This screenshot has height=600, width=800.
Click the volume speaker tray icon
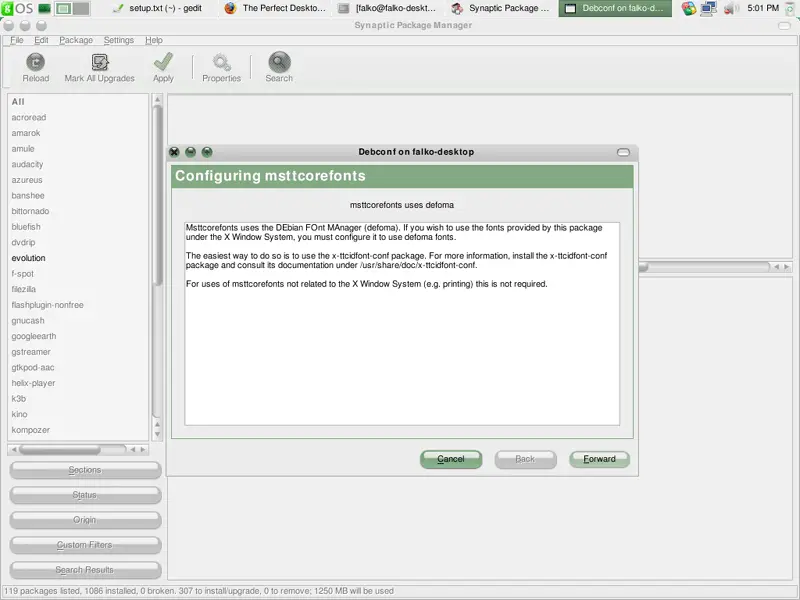click(x=730, y=8)
